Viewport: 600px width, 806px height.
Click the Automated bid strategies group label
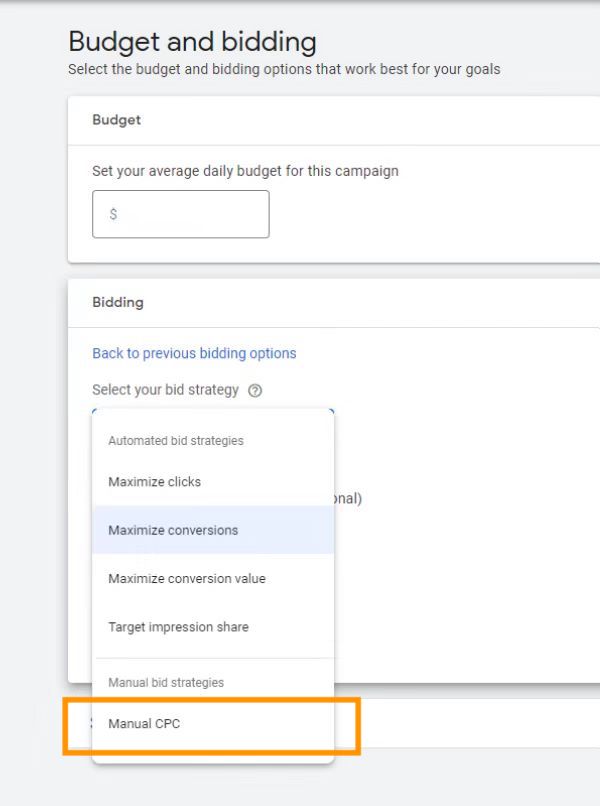pos(176,441)
